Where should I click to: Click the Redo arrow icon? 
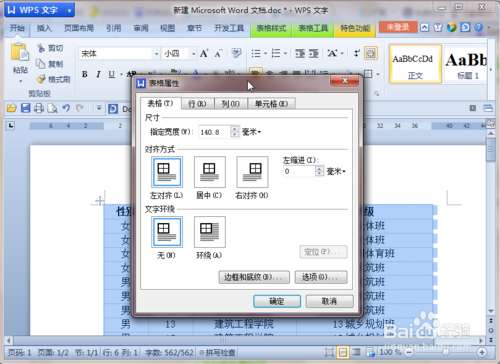tap(79, 108)
